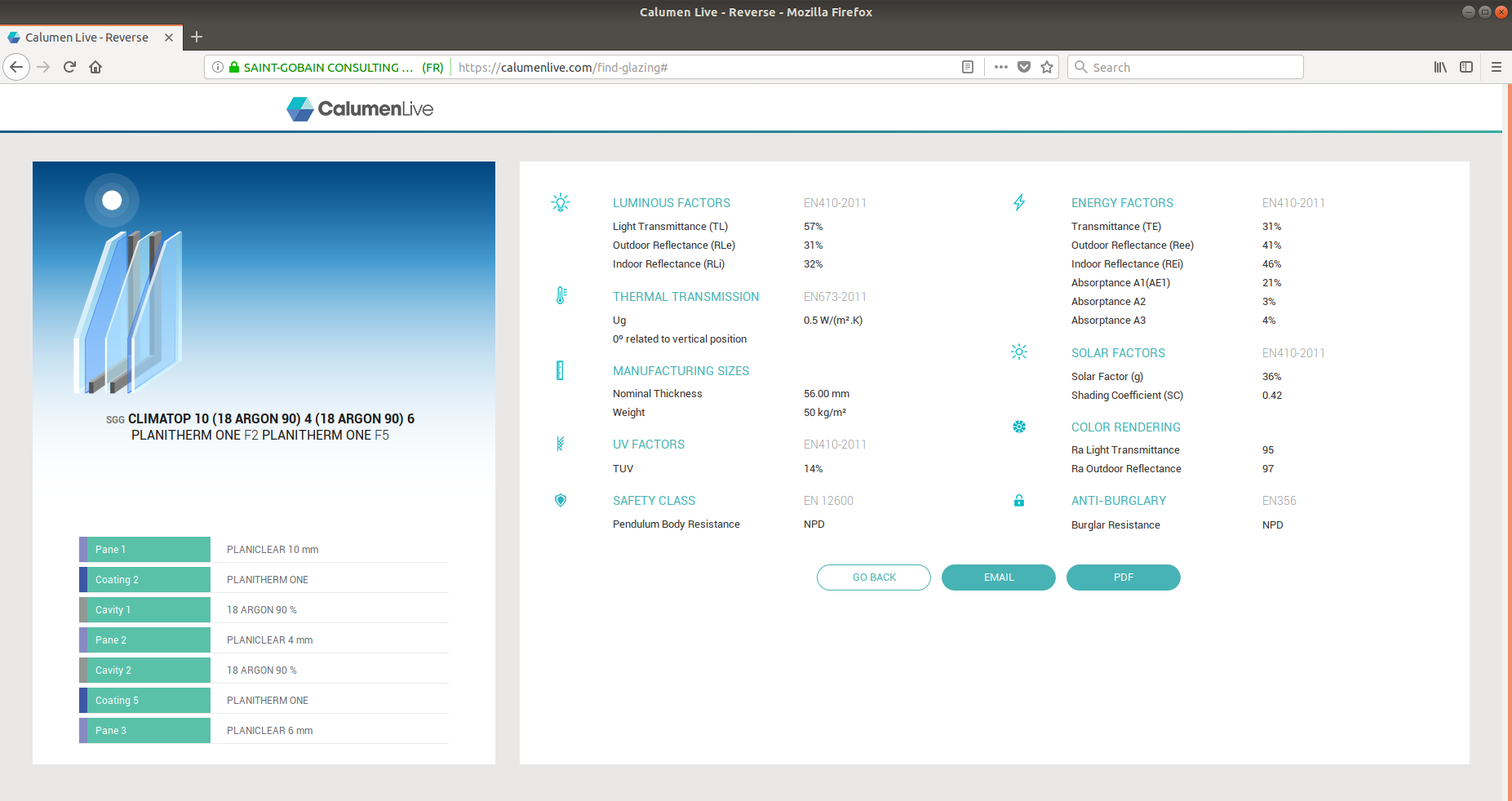
Task: Select the Pane 1 row label
Action: (144, 549)
